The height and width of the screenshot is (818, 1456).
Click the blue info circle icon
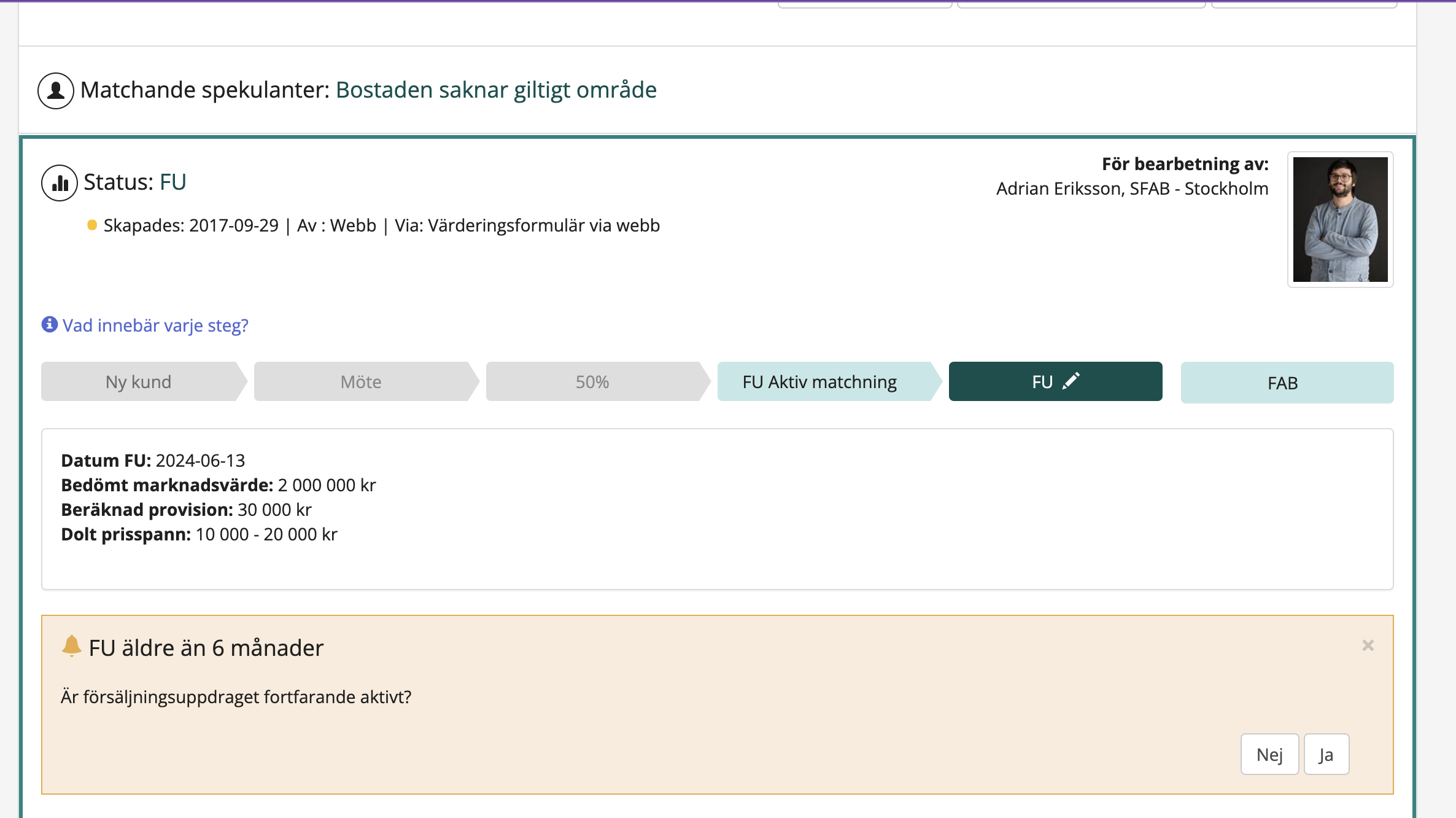(50, 324)
